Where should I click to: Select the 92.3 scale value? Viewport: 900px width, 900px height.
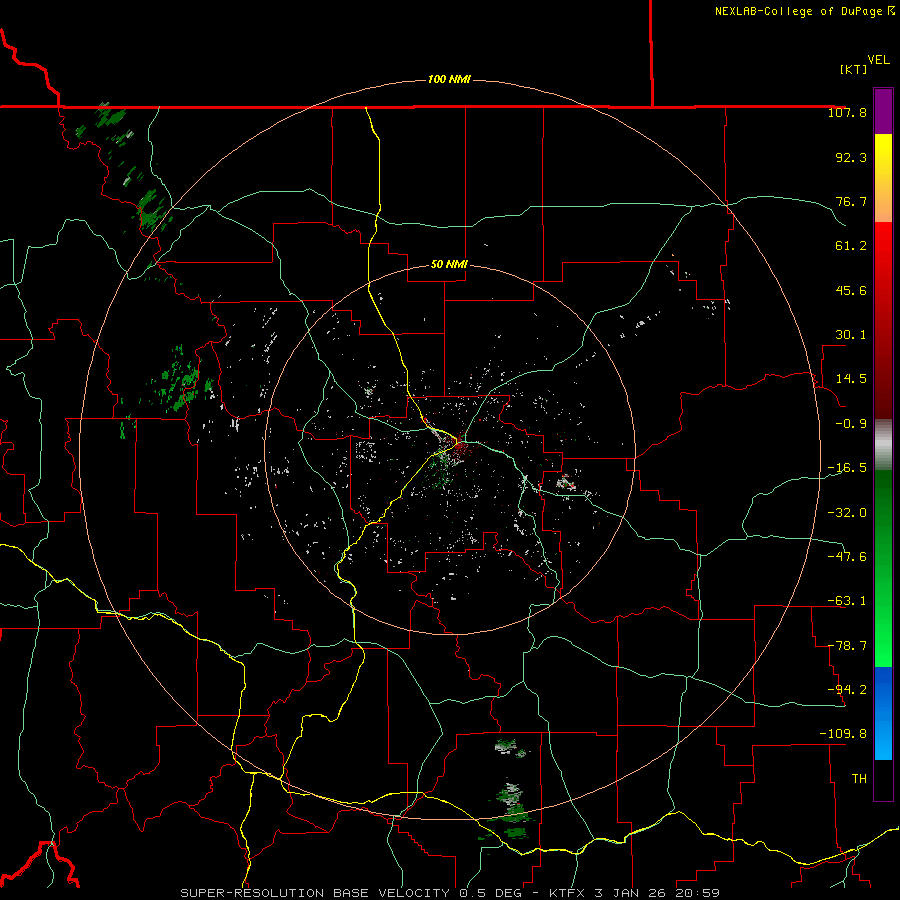click(x=851, y=157)
